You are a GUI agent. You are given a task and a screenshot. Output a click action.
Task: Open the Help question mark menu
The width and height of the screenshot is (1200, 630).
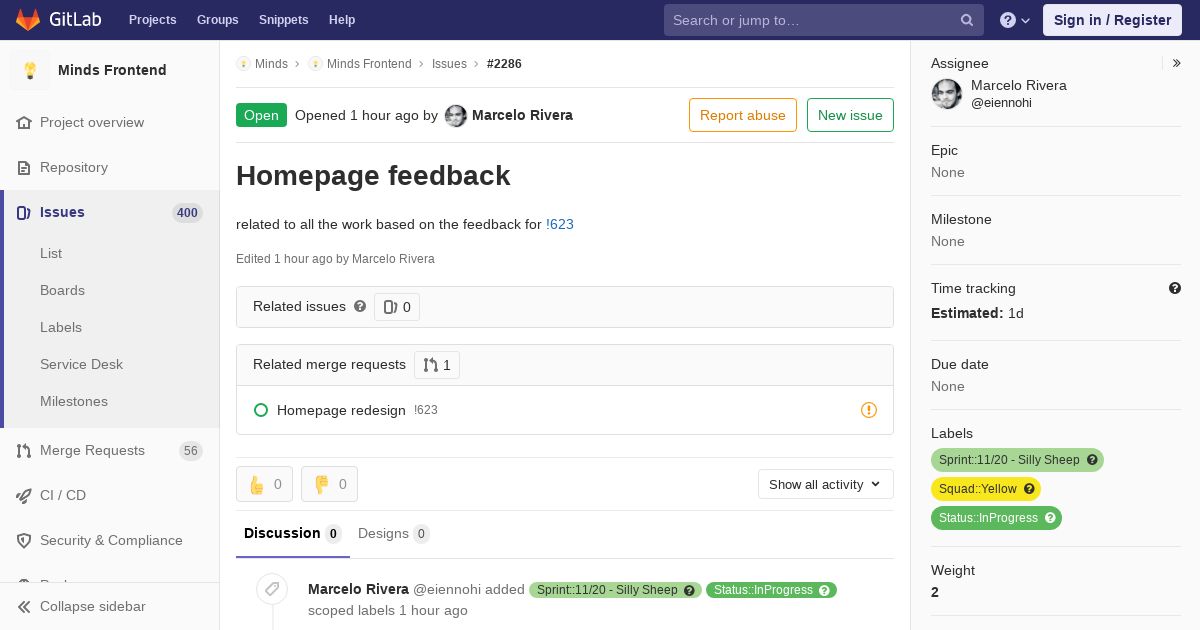point(1015,20)
